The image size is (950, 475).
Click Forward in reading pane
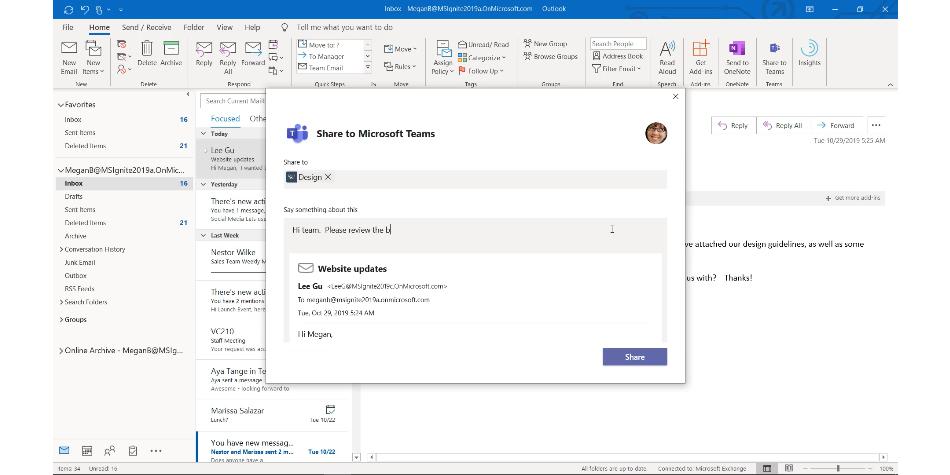(x=835, y=125)
